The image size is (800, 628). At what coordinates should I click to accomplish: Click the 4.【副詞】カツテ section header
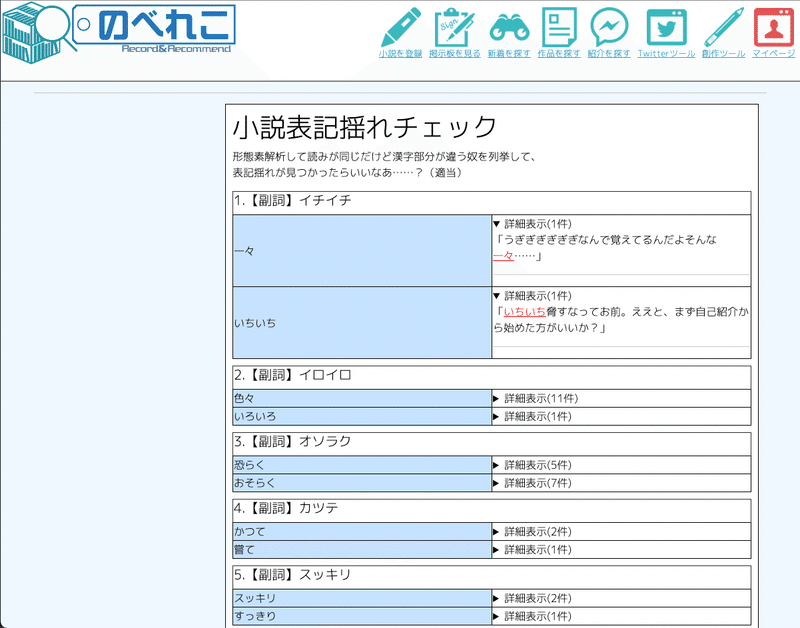point(492,510)
